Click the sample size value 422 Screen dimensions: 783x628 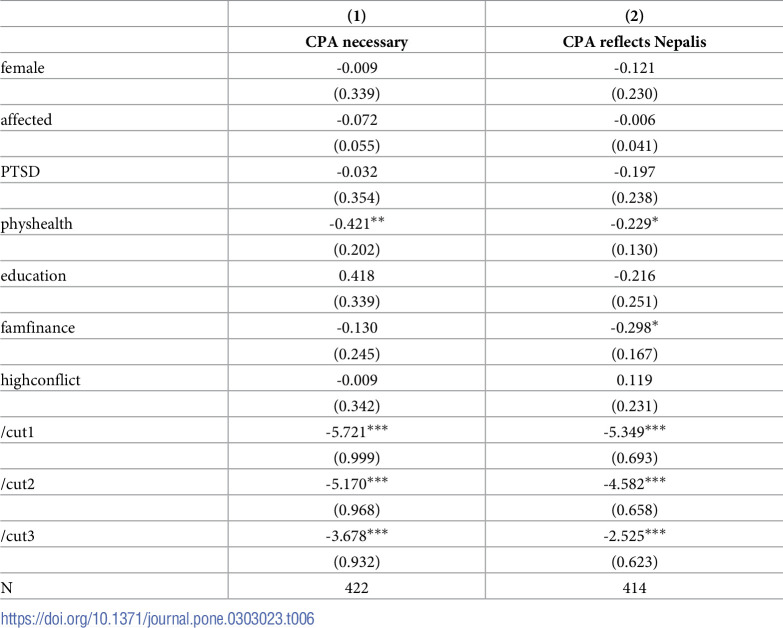[x=357, y=588]
